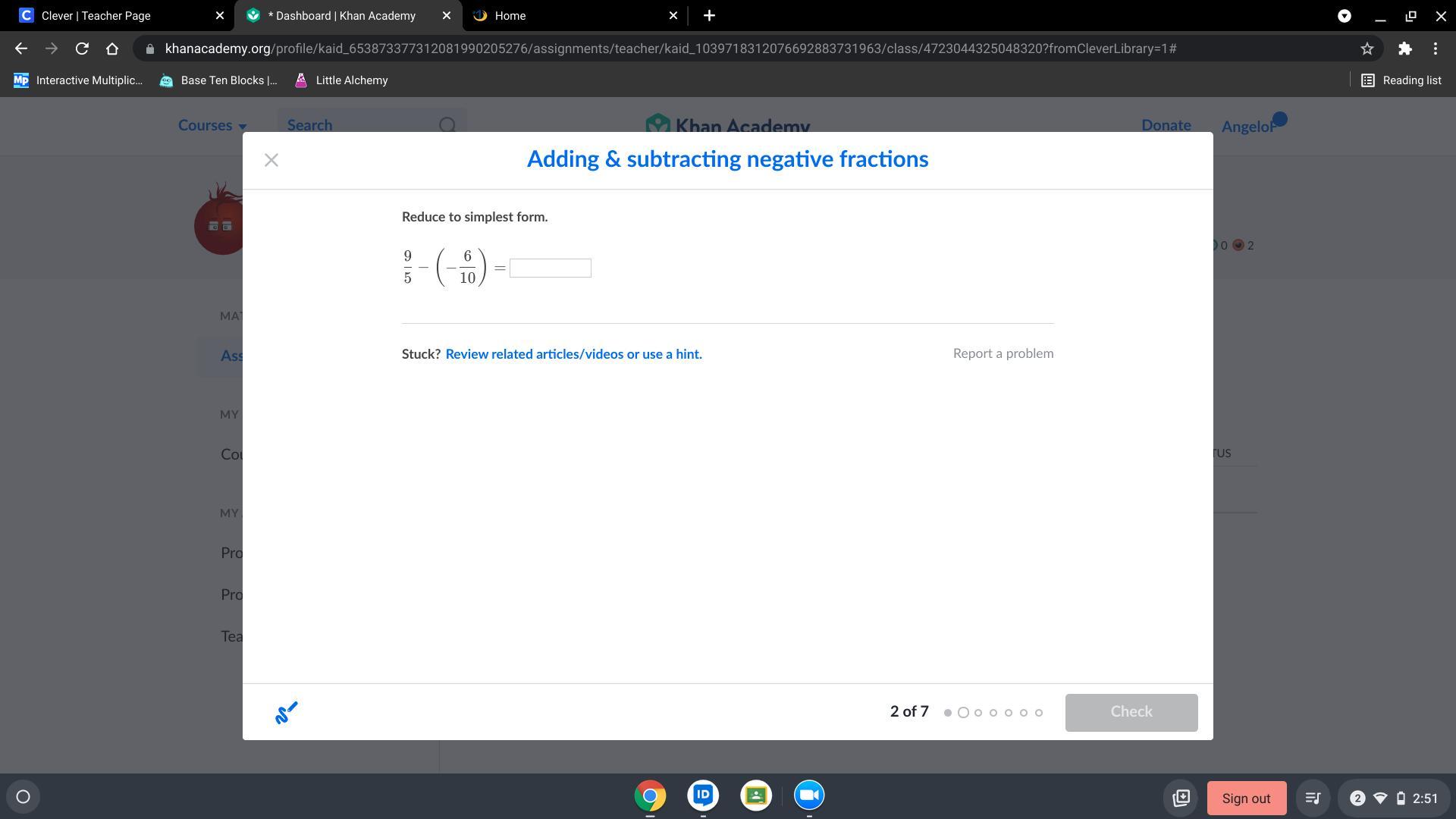Open a new browser tab
The width and height of the screenshot is (1456, 819).
[x=709, y=15]
